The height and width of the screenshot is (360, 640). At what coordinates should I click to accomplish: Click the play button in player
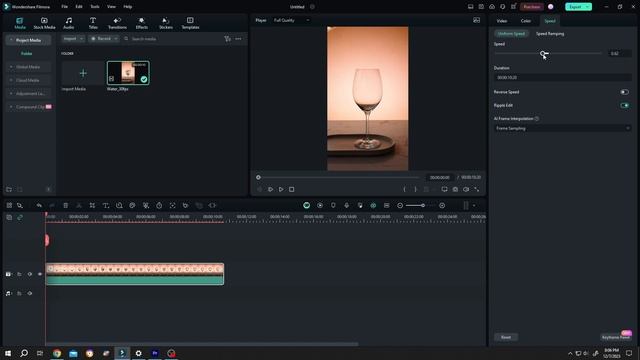coord(281,189)
